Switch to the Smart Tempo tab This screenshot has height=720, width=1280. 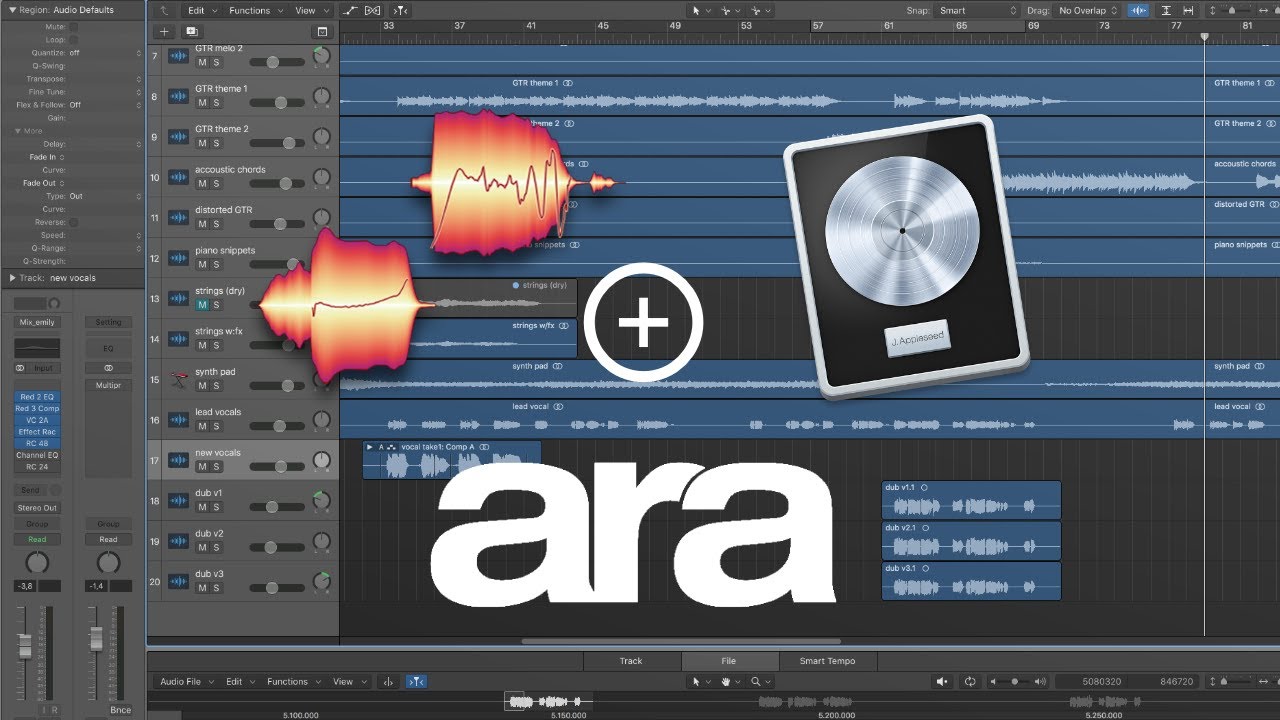[x=826, y=660]
